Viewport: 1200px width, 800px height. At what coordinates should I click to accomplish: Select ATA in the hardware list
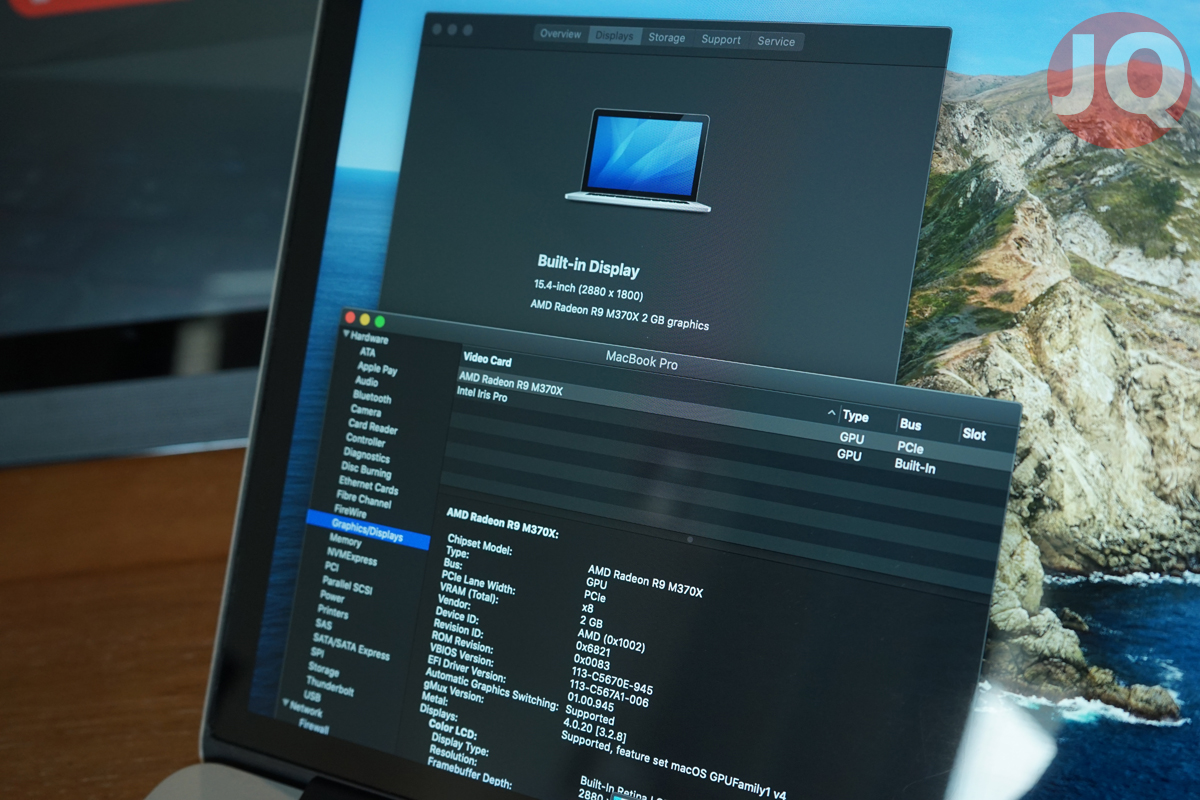(x=368, y=352)
